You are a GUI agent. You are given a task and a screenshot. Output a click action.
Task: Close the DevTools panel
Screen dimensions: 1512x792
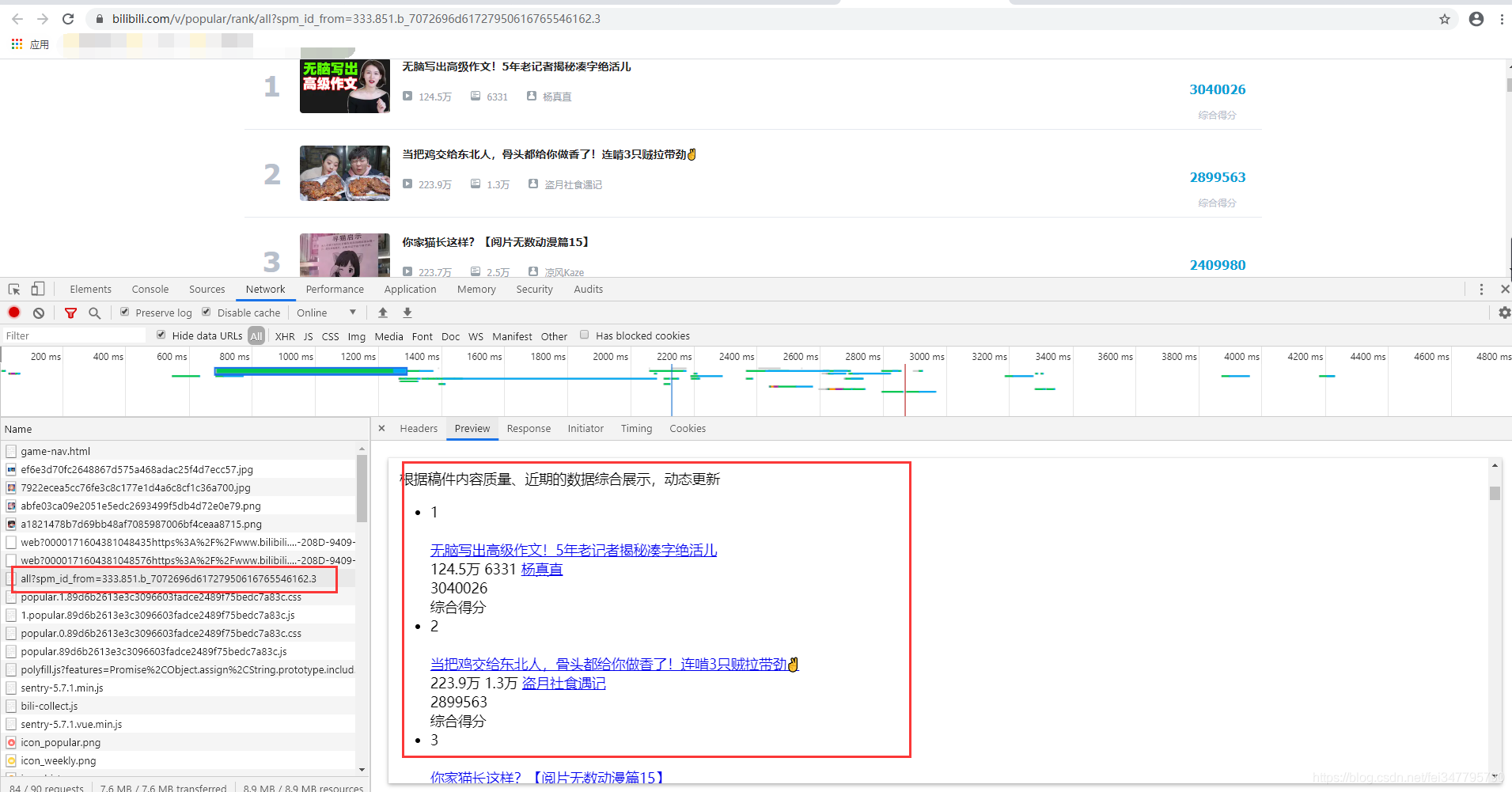click(x=1505, y=290)
